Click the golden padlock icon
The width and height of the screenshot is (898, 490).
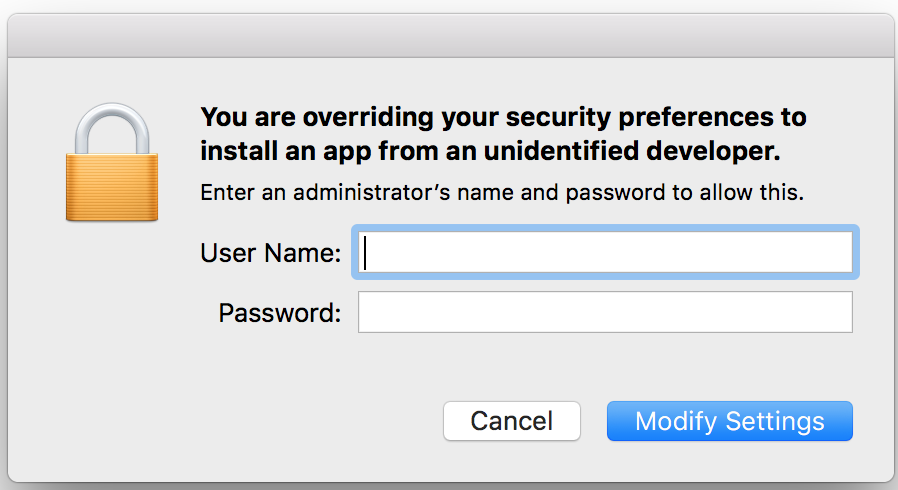coord(112,162)
